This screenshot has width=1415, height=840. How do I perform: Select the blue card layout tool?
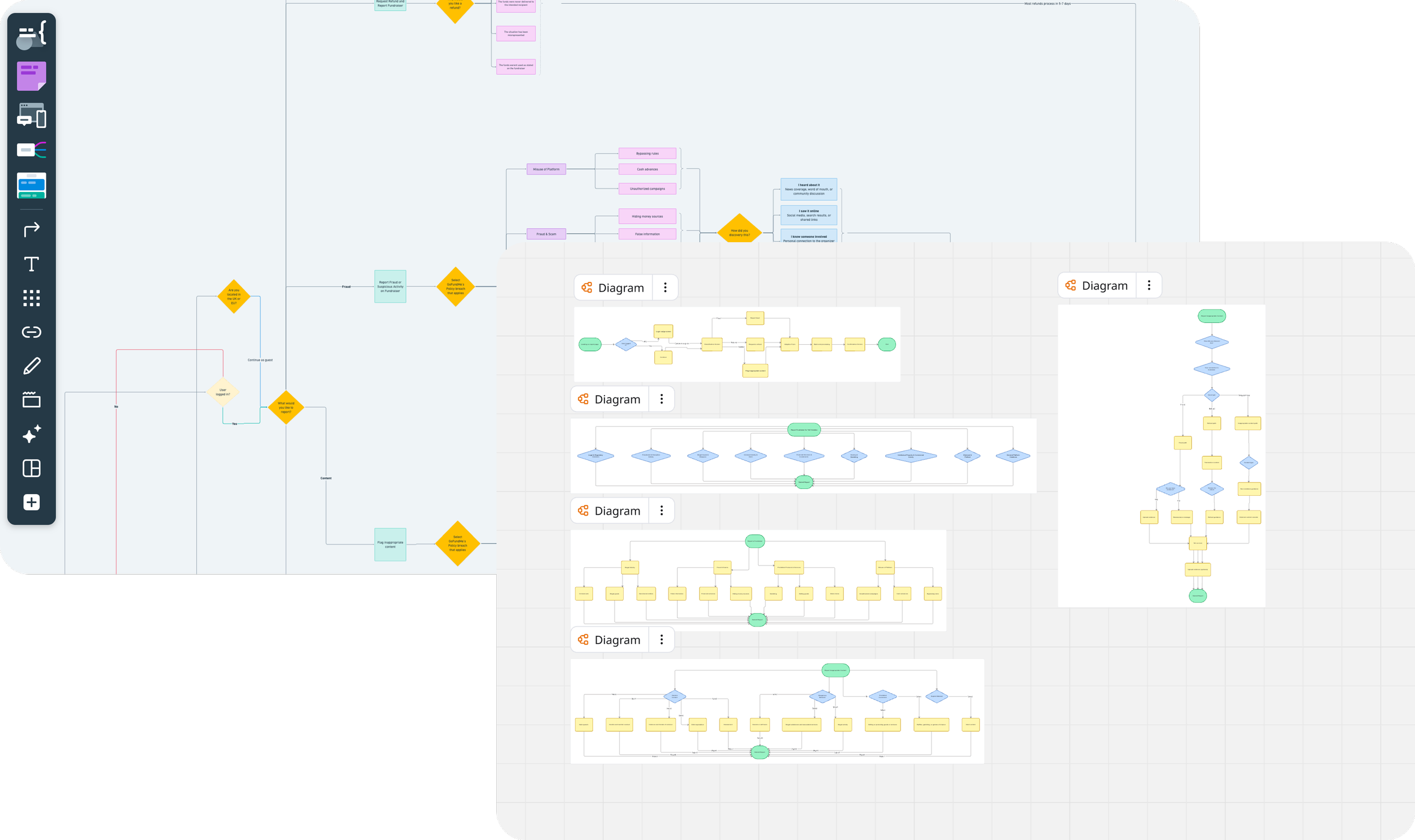(31, 186)
